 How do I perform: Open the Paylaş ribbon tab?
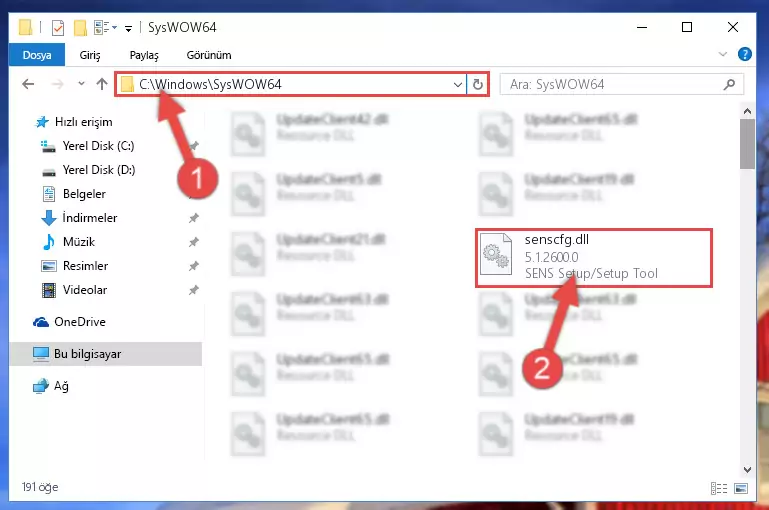point(144,55)
